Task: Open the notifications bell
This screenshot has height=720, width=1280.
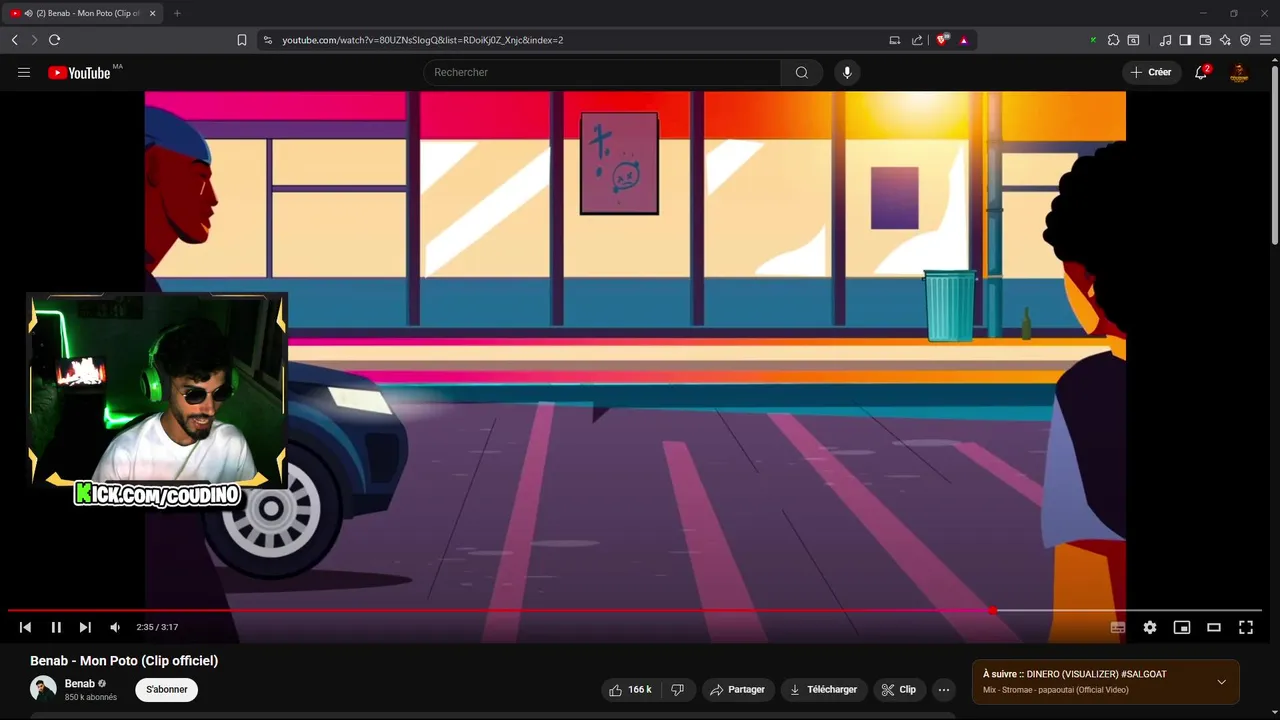Action: coord(1201,72)
